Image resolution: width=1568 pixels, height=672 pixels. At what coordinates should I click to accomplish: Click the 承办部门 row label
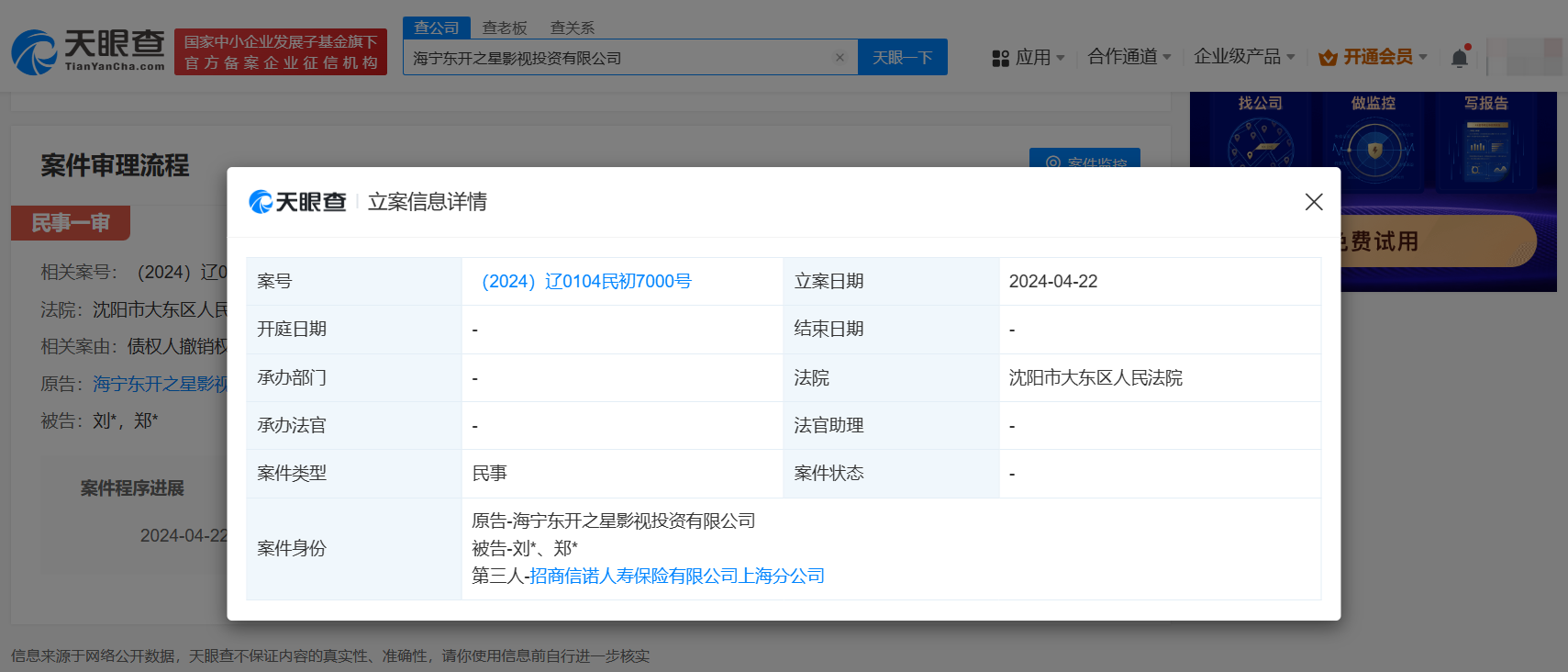click(x=292, y=378)
